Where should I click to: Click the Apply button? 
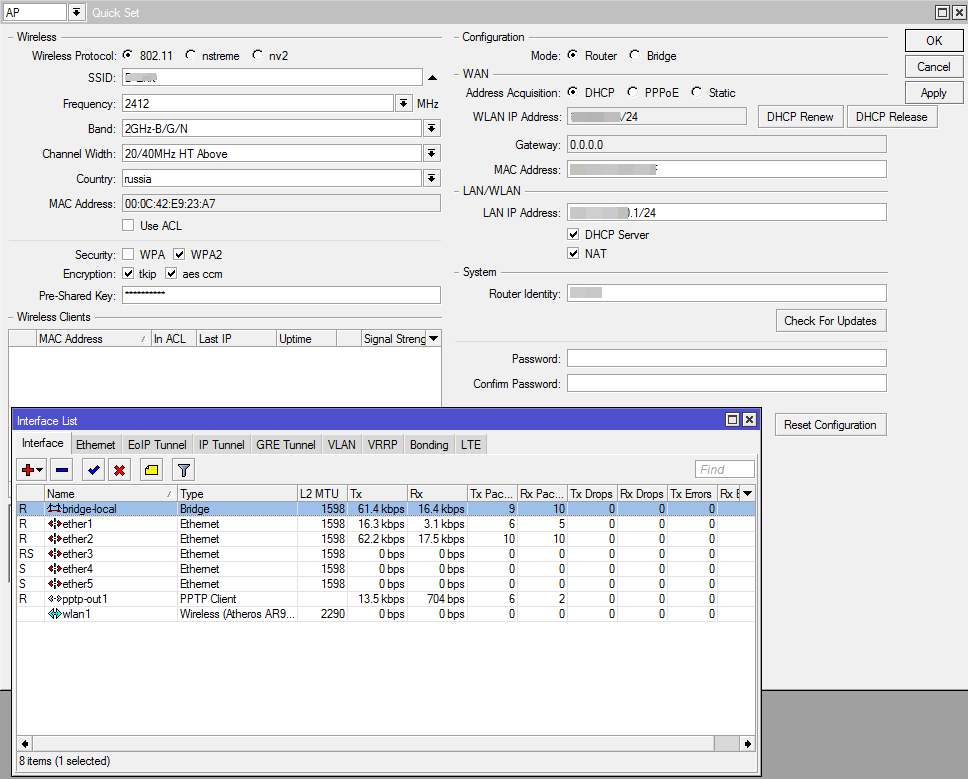934,93
